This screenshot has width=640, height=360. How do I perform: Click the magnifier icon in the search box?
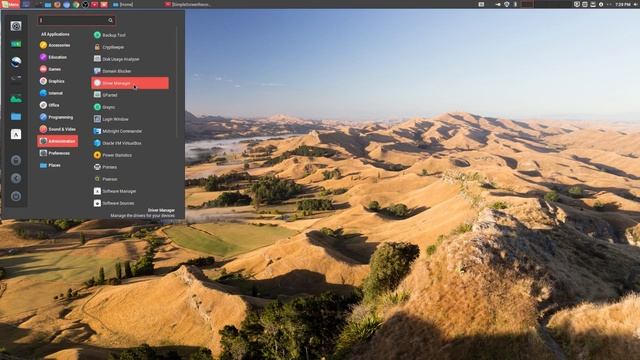click(x=110, y=20)
